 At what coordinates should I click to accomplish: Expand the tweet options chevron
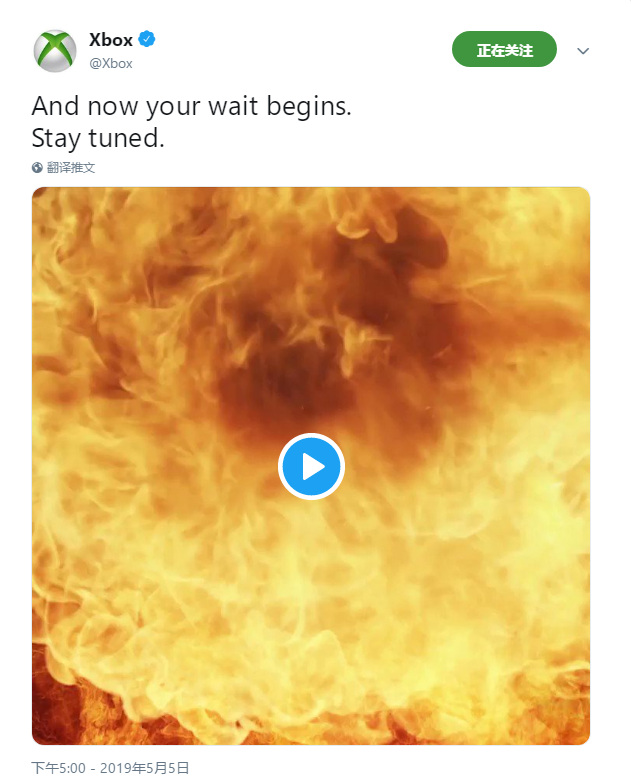[583, 50]
